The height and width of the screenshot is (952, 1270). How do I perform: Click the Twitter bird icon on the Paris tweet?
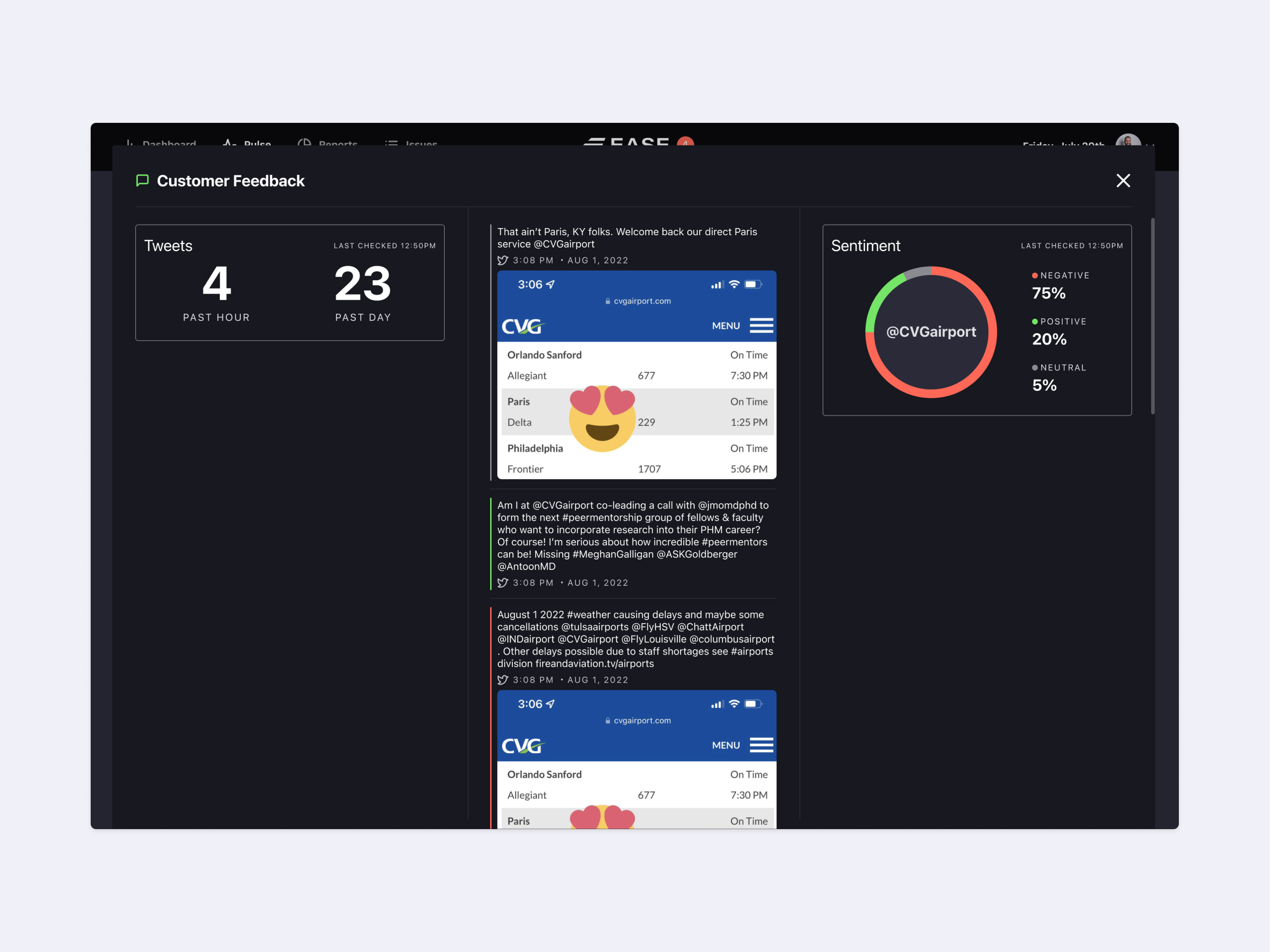(503, 260)
